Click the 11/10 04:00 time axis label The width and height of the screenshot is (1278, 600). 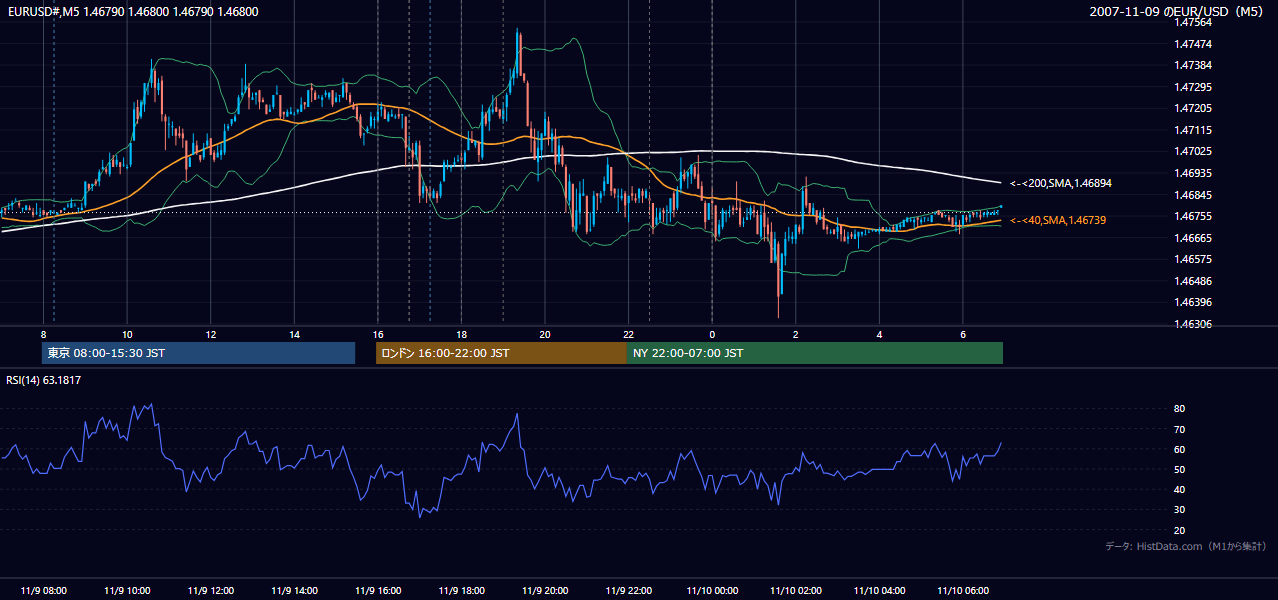pyautogui.click(x=879, y=590)
